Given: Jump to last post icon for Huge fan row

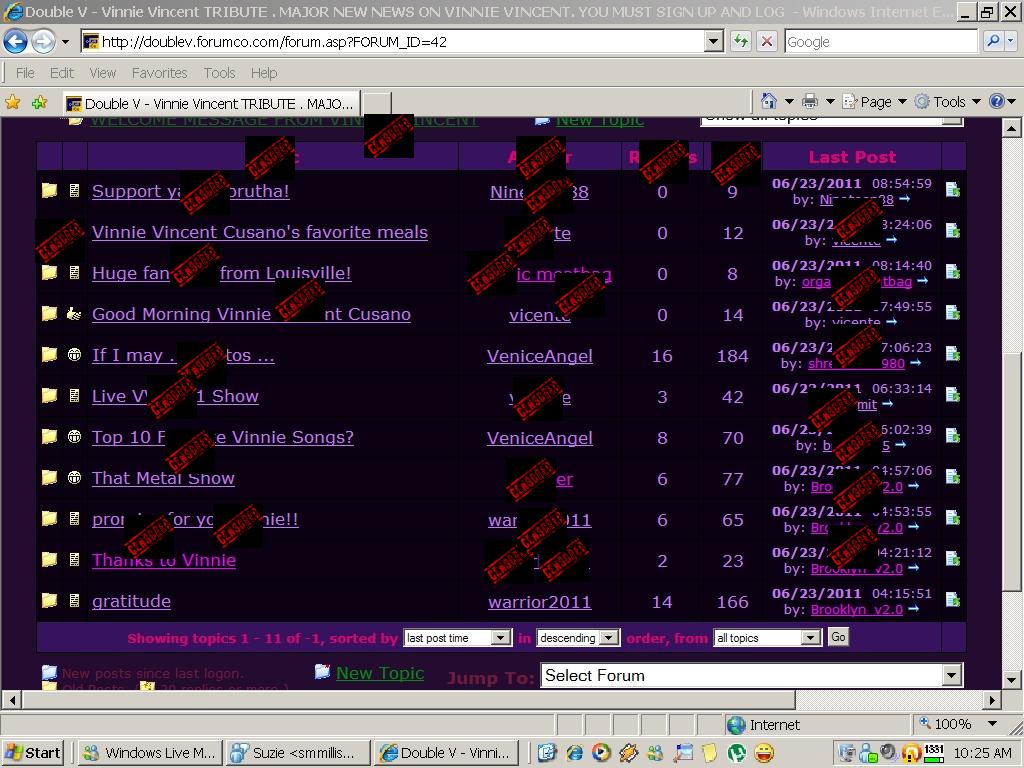Looking at the screenshot, I should coord(953,272).
